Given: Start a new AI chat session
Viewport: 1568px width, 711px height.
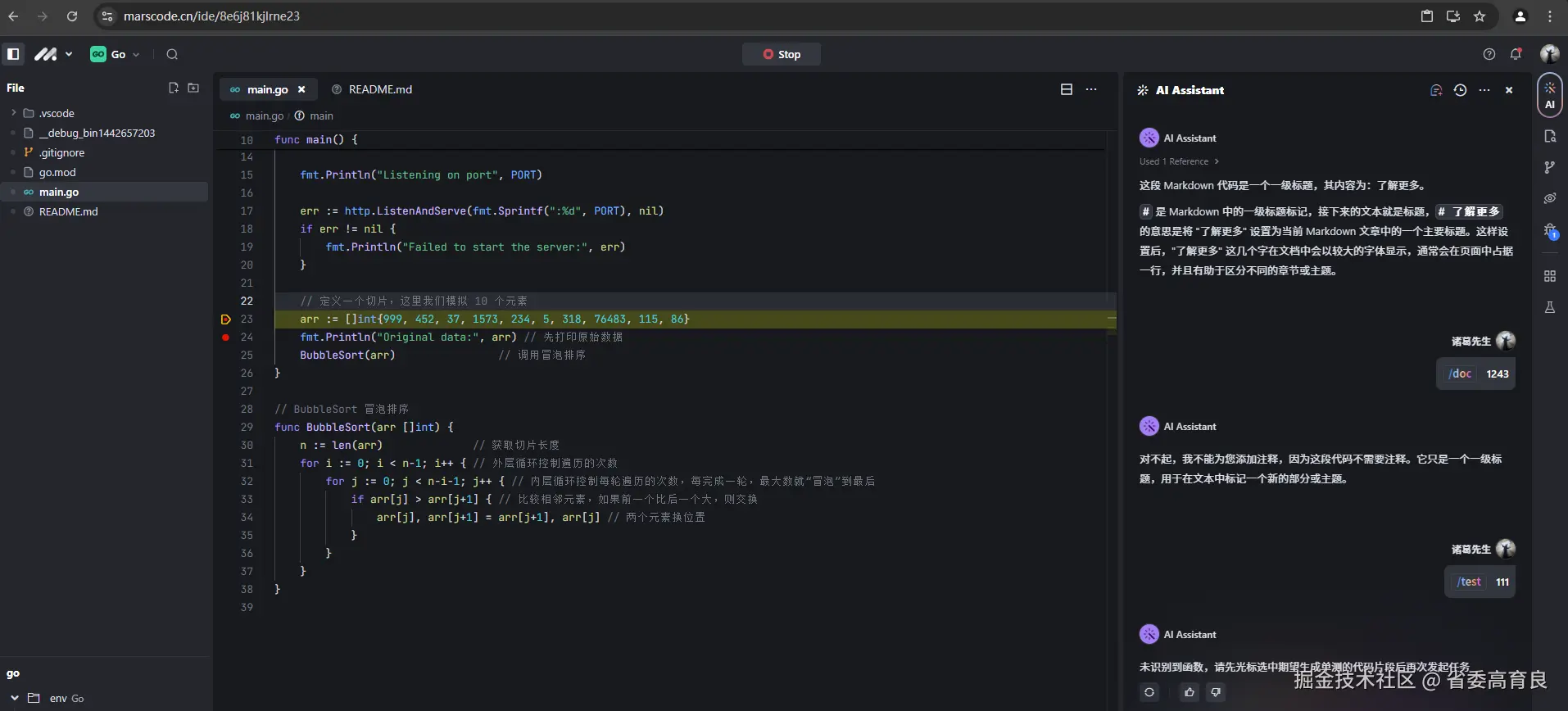Looking at the screenshot, I should pyautogui.click(x=1436, y=90).
